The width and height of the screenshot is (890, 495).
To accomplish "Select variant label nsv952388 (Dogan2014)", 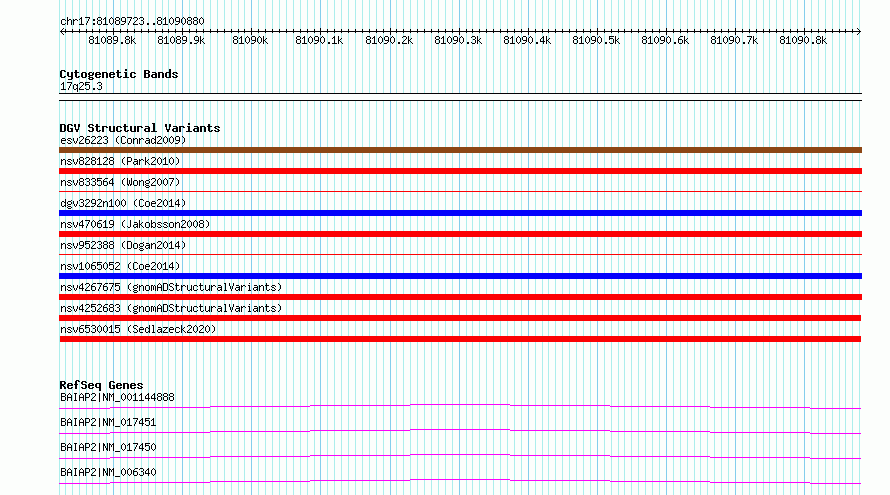I will (123, 245).
